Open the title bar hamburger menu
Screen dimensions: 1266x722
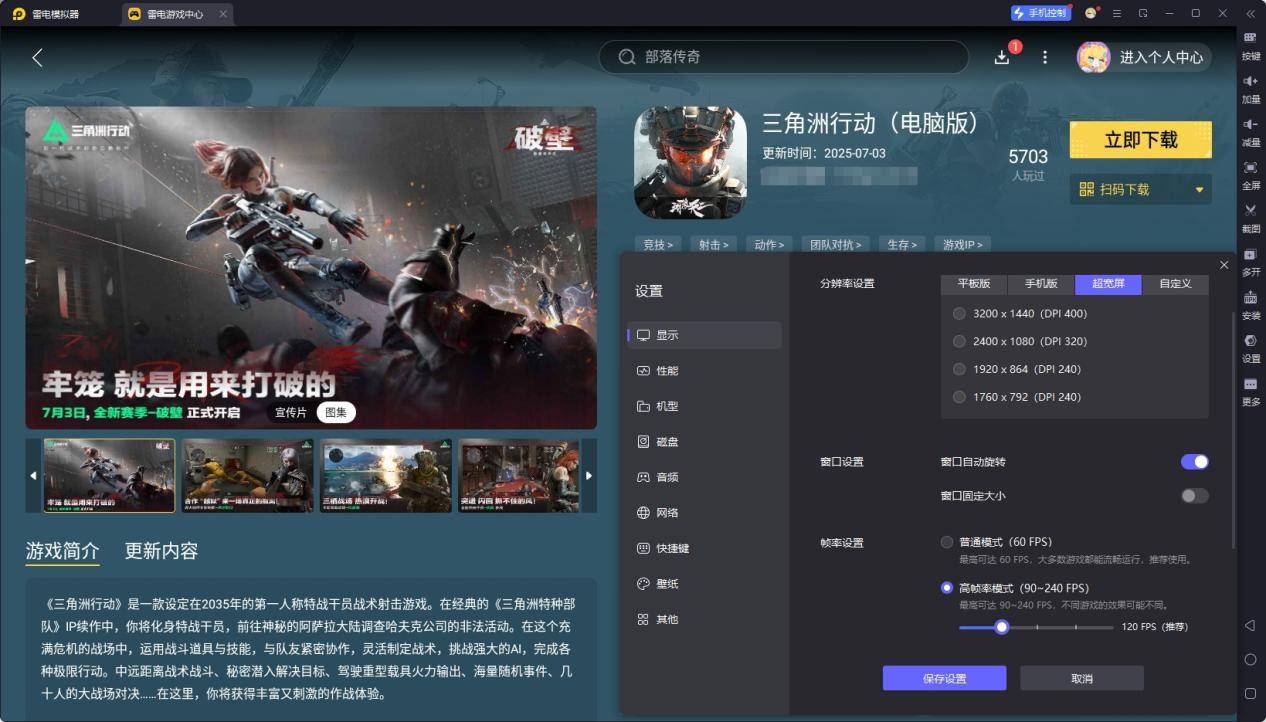[x=1117, y=13]
